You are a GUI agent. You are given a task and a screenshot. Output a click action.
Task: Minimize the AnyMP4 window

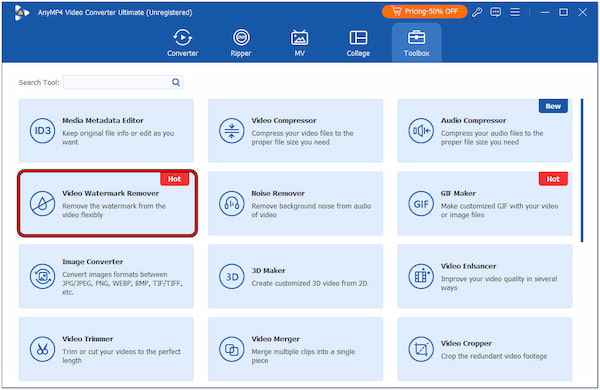545,12
